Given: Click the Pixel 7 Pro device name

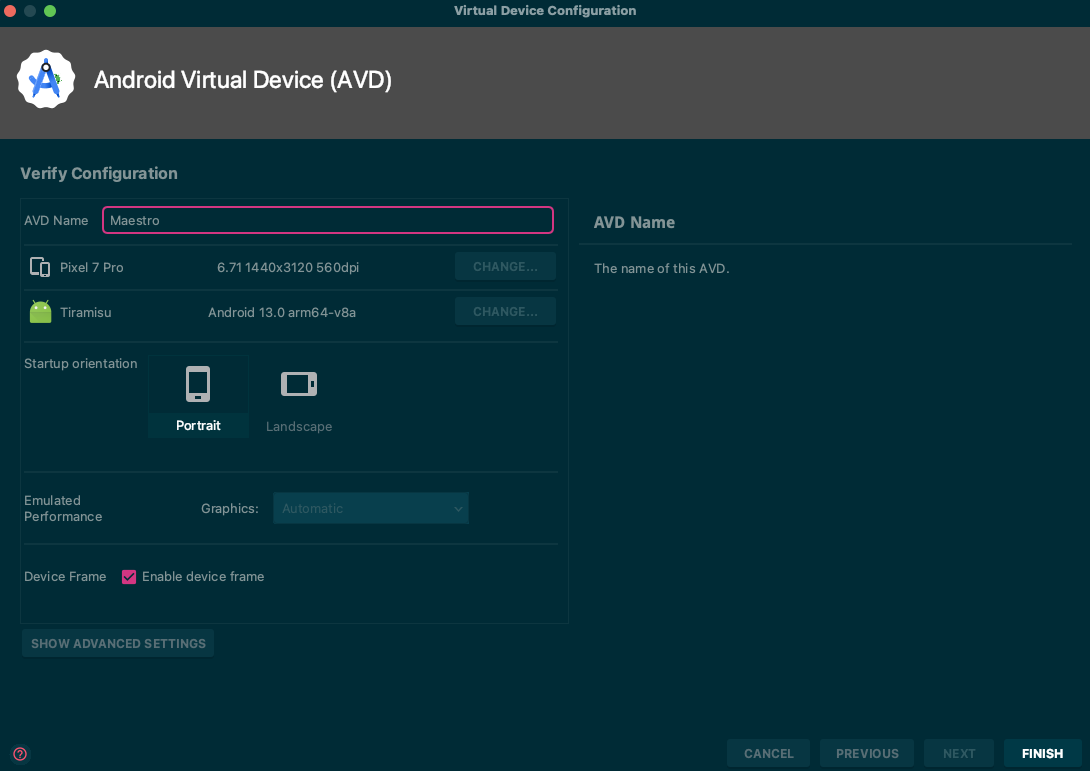Looking at the screenshot, I should [92, 268].
